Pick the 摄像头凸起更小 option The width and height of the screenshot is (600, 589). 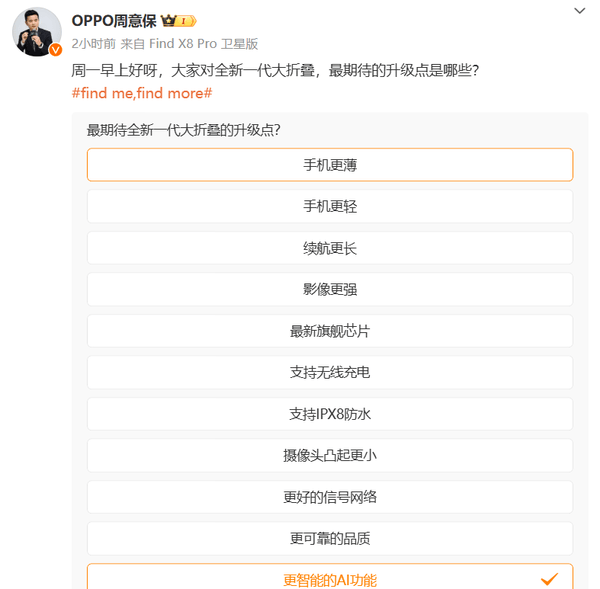tap(330, 455)
